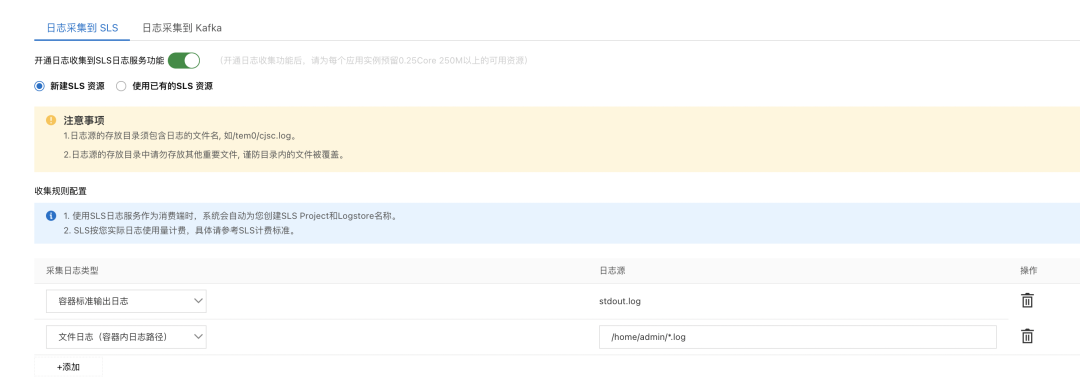Screen dimensions: 1080x391
Task: Click the gray hint about reserving 0.25Core 250M
Action: click(x=373, y=61)
